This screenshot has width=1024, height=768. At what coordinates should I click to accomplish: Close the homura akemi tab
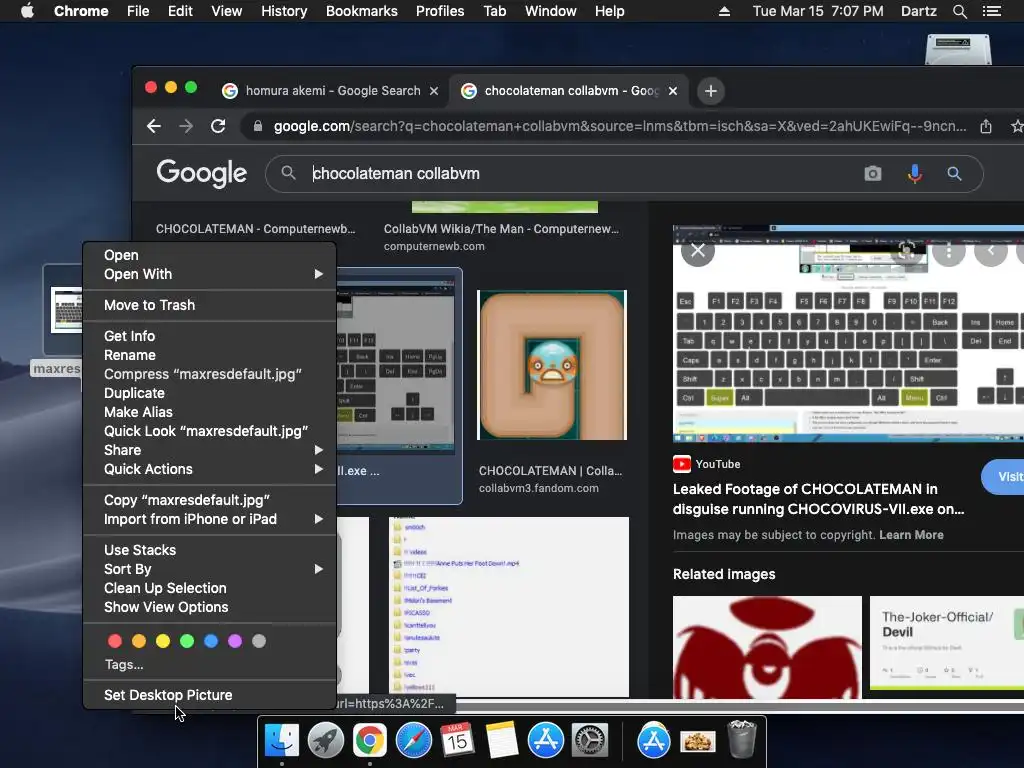(x=434, y=91)
